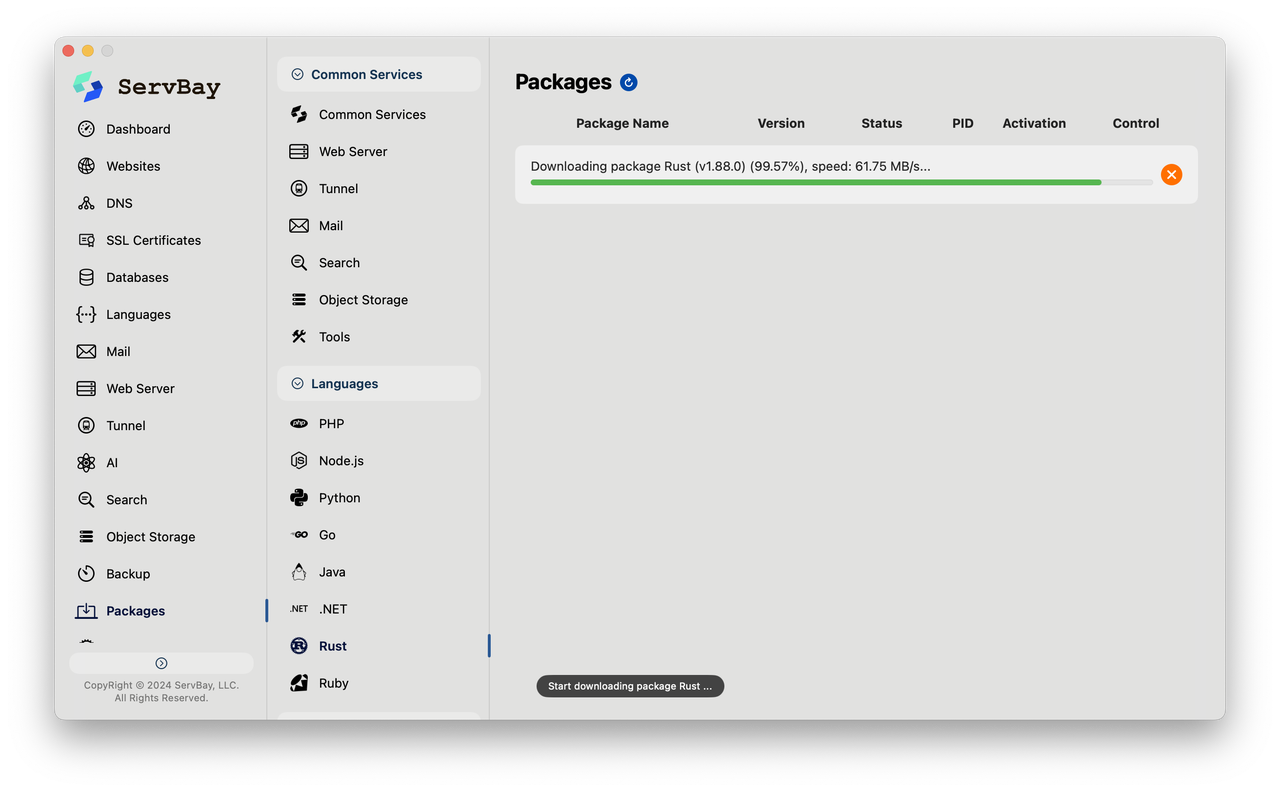Click the Version column header
The width and height of the screenshot is (1280, 792).
[x=781, y=123]
